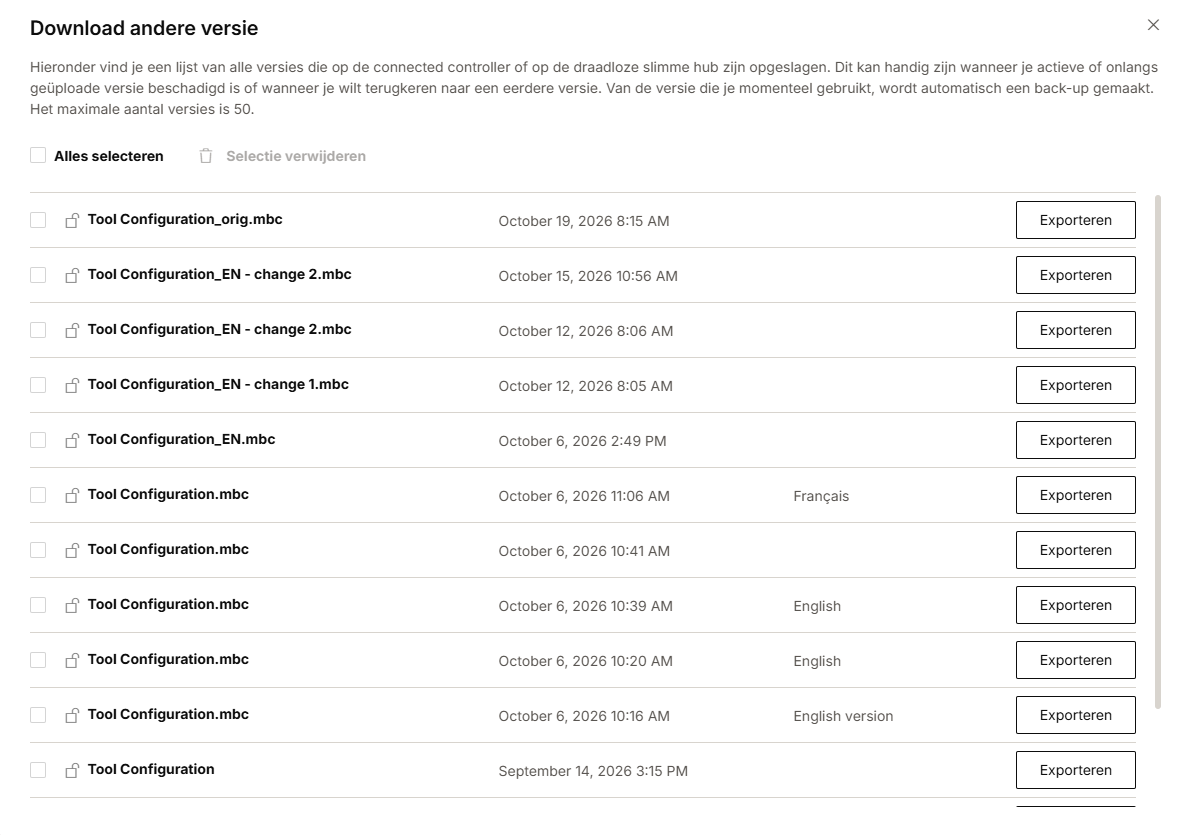This screenshot has width=1181, height=835.
Task: Select checkbox of the Français version
Action: tap(38, 495)
